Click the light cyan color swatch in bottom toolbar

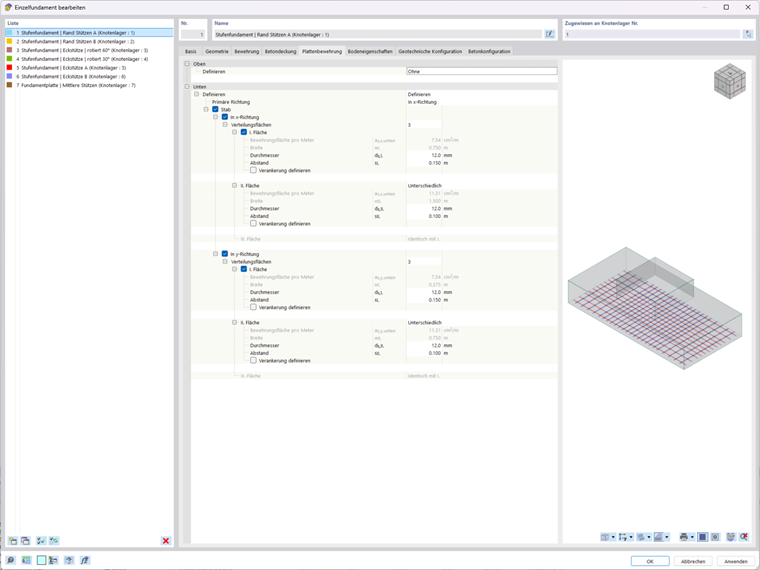[x=42, y=560]
